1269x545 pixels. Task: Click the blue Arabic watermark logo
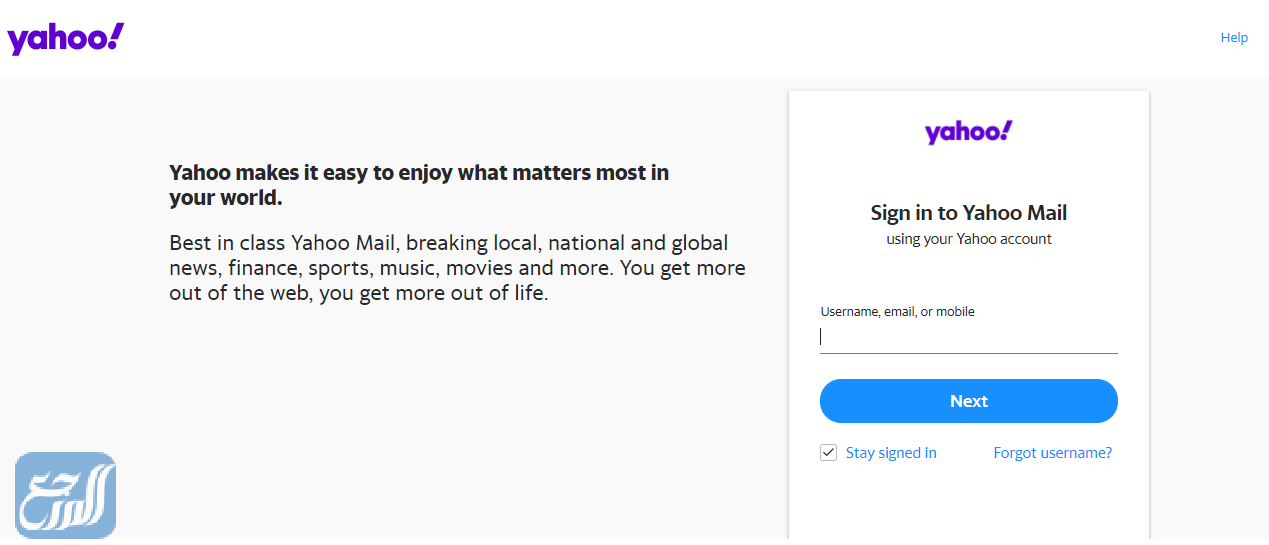click(x=65, y=495)
